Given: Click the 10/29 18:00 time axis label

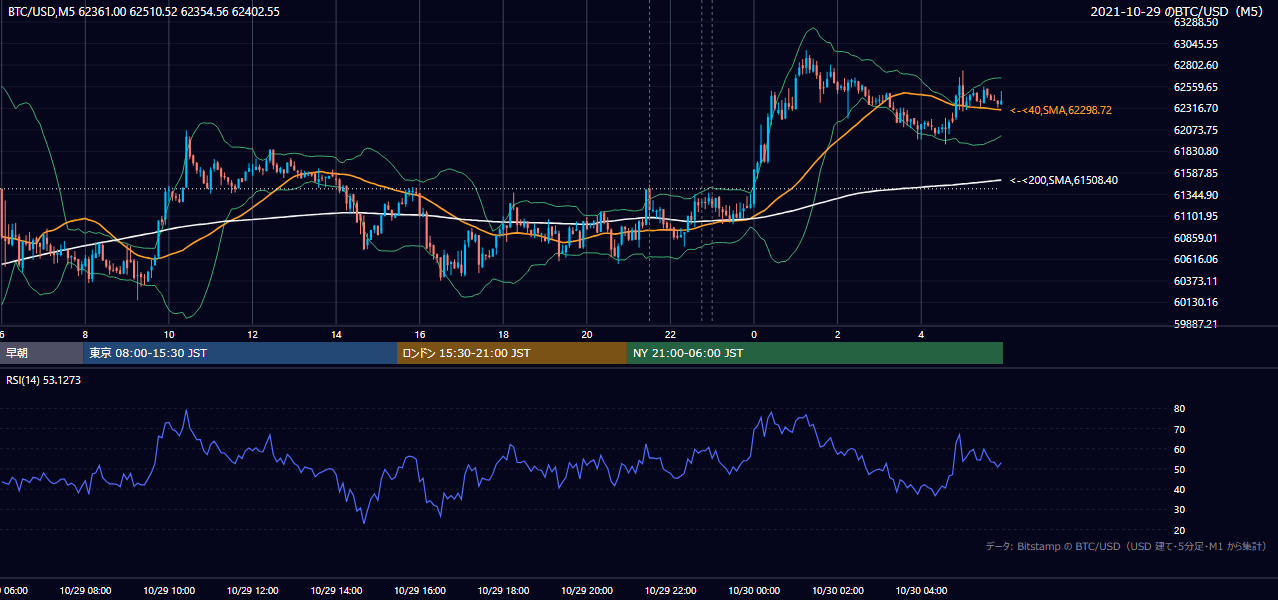Looking at the screenshot, I should point(503,590).
